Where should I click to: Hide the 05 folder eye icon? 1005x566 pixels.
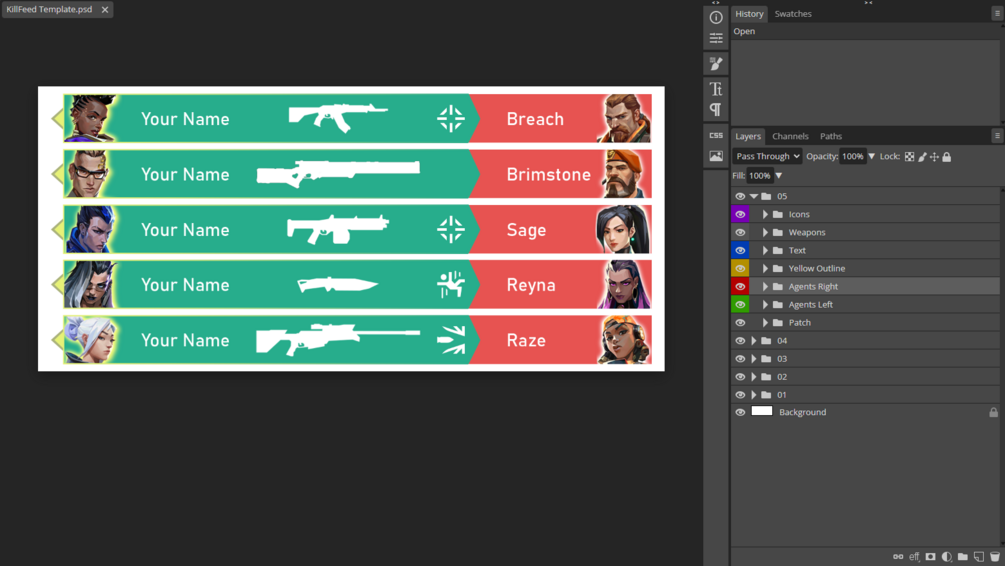[x=740, y=196]
